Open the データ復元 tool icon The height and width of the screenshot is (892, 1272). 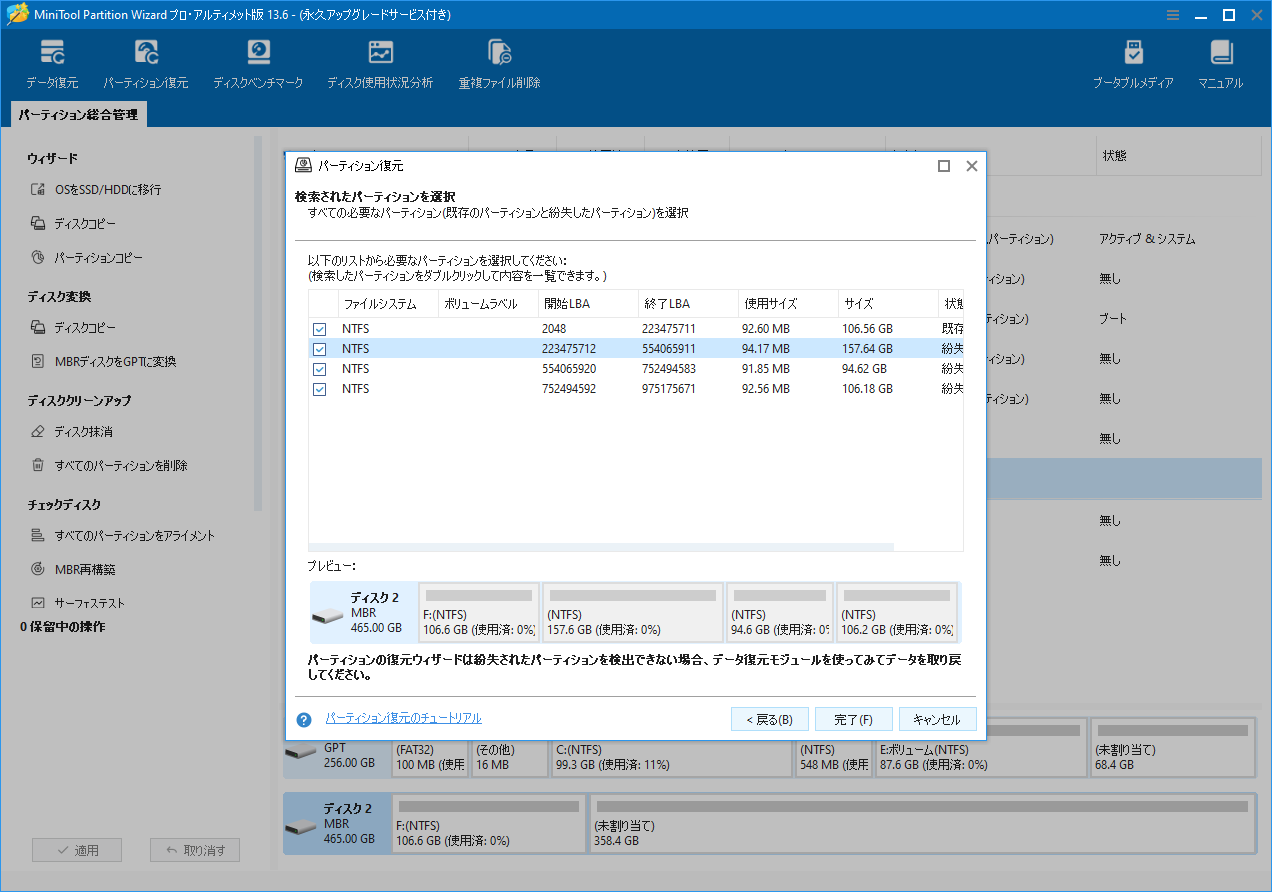[52, 65]
